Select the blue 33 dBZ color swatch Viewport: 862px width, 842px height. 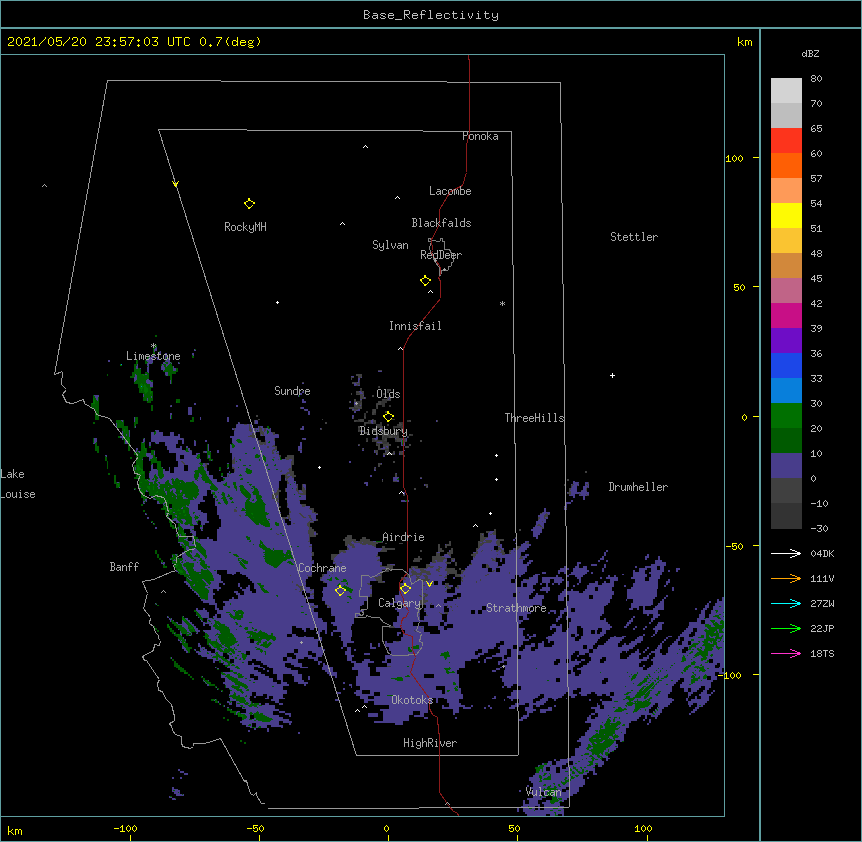pyautogui.click(x=786, y=365)
